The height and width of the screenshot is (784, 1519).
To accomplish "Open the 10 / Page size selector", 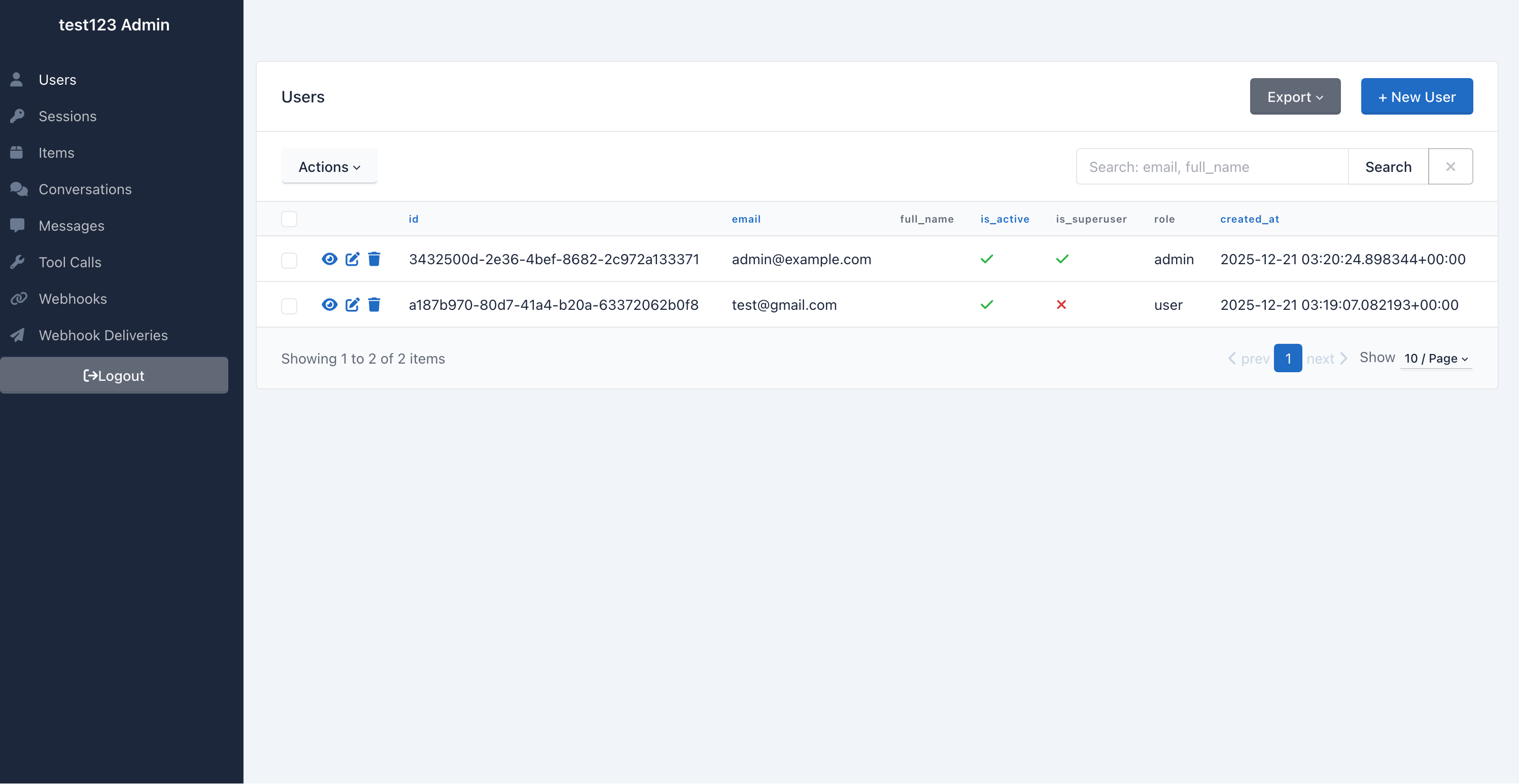I will coord(1435,359).
